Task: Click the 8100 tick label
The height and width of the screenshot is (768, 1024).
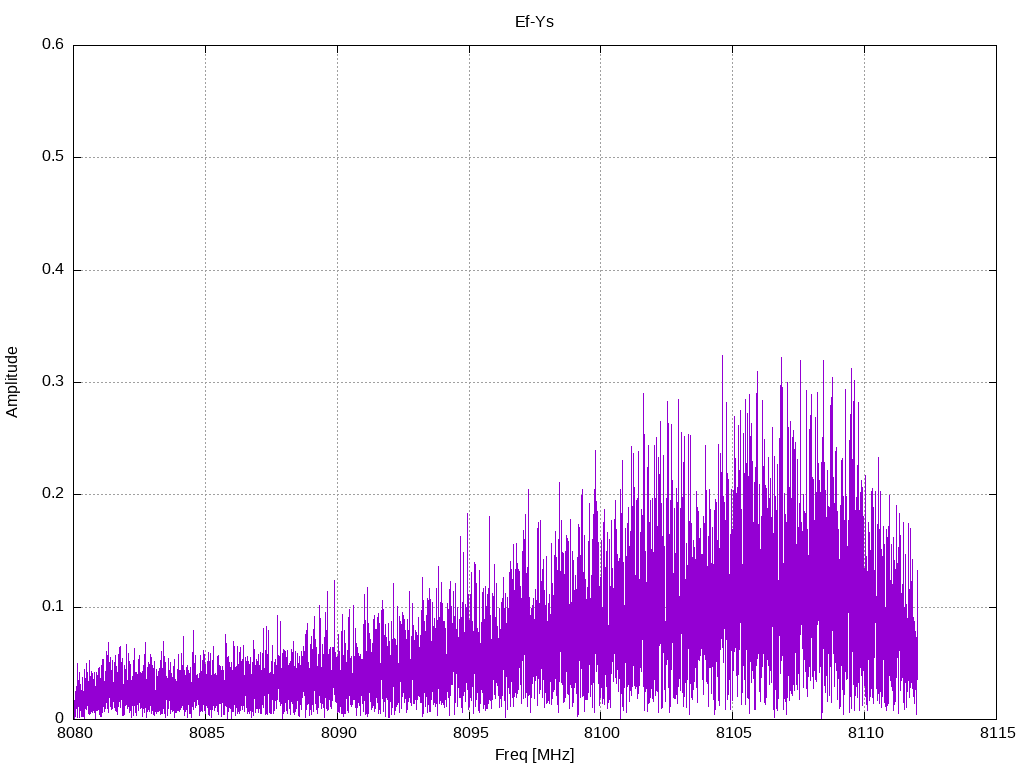Action: point(601,733)
